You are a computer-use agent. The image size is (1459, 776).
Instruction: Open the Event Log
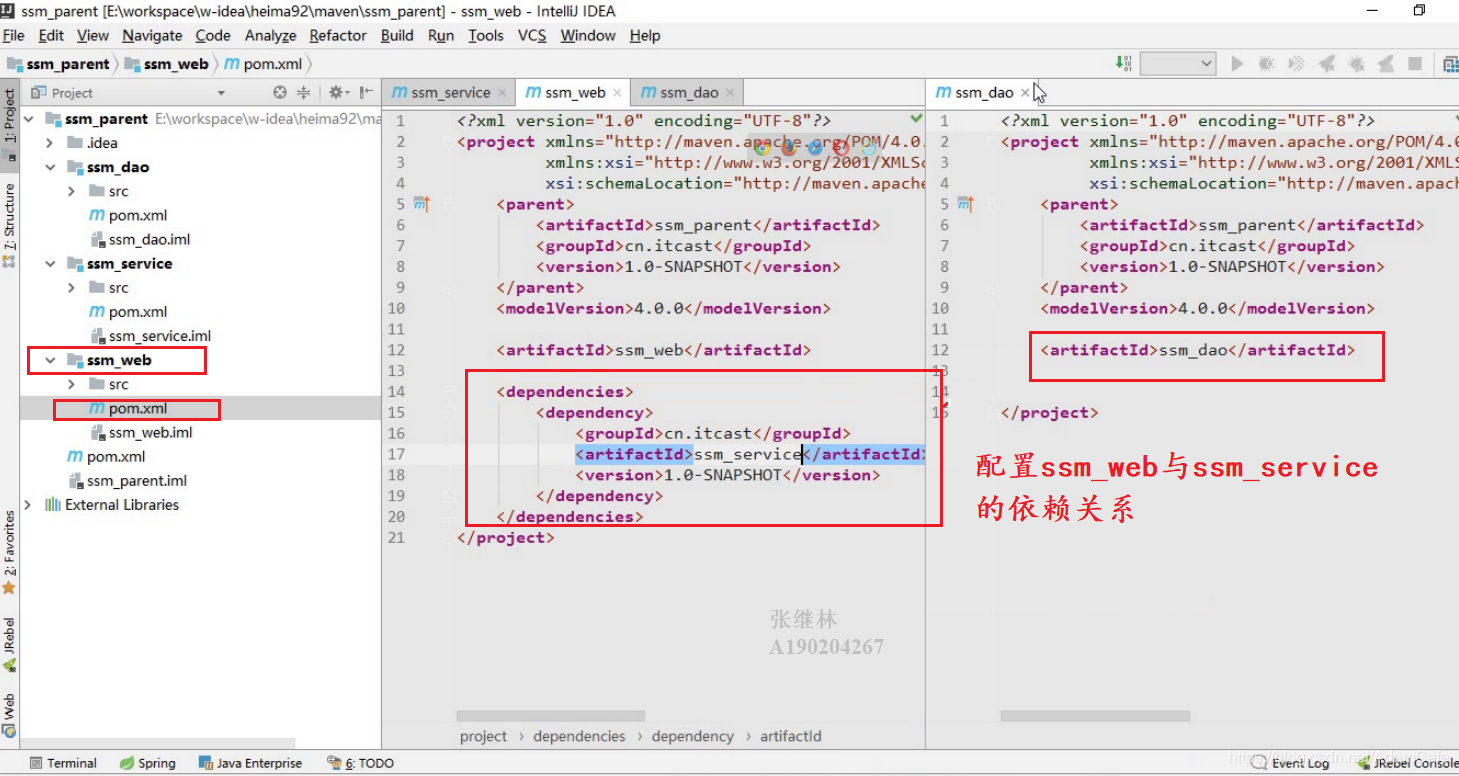coord(1291,763)
